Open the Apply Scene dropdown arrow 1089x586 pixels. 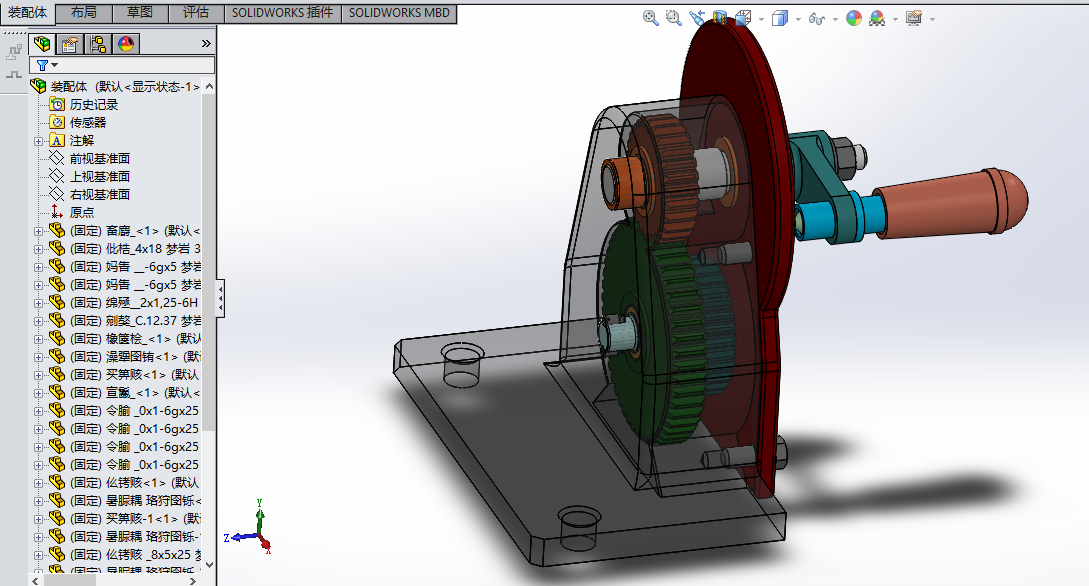click(895, 19)
